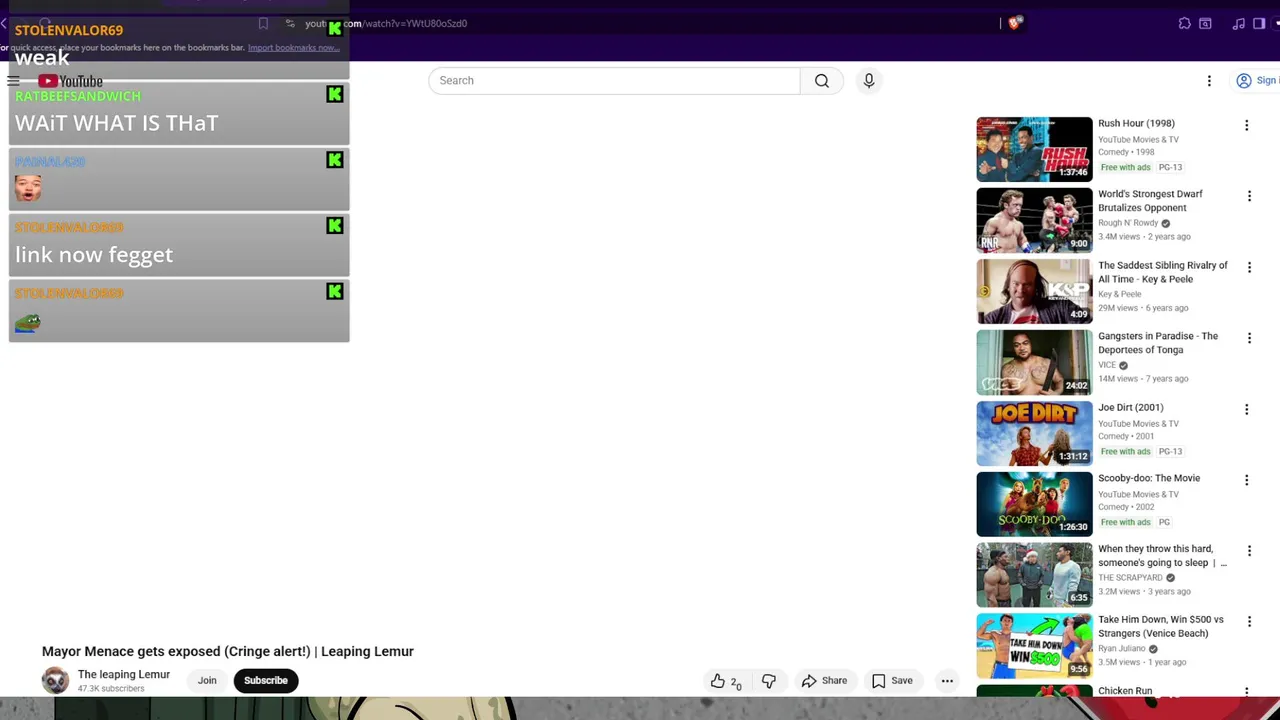
Task: Open Brave Shields lion icon
Action: pyautogui.click(x=1015, y=23)
